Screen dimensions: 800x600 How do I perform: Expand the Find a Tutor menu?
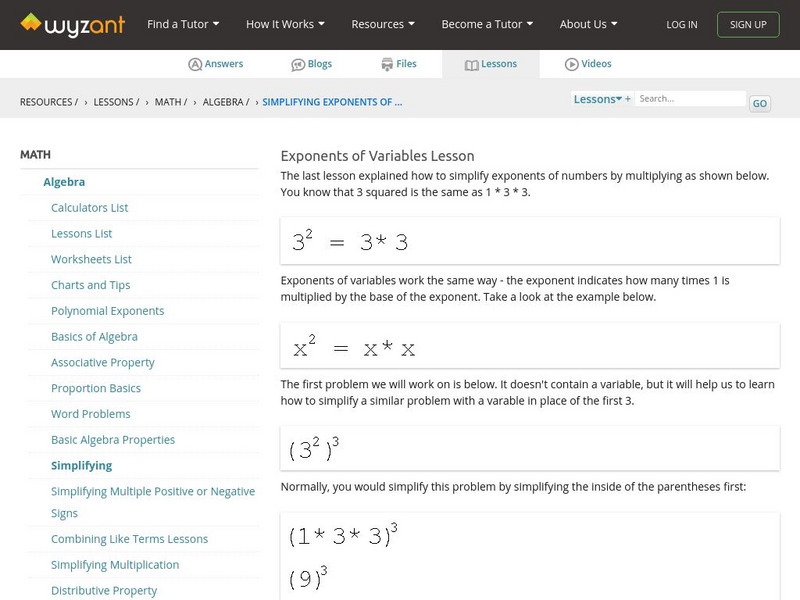183,24
